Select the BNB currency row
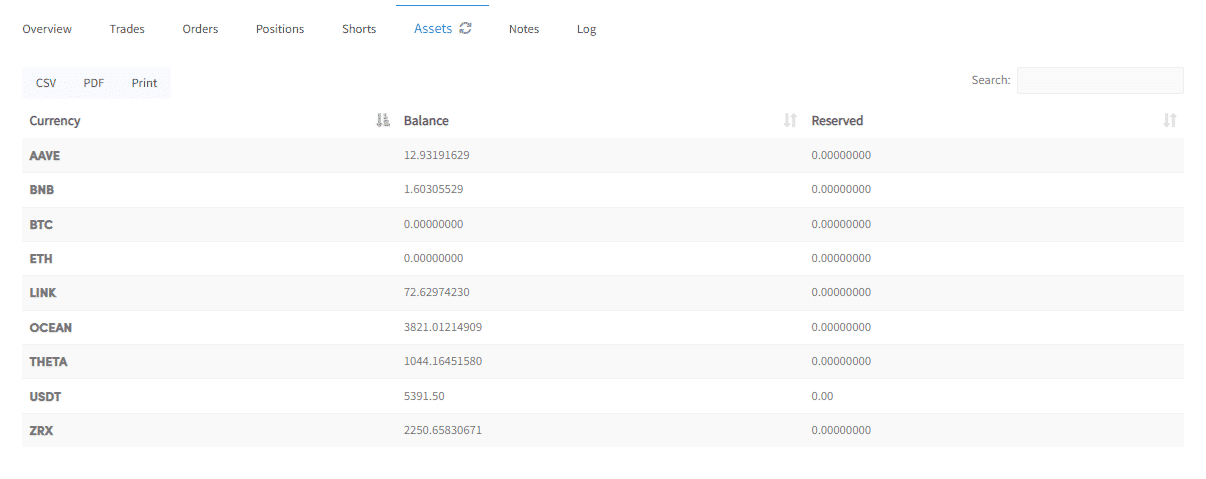Screen dimensions: 1206x479 603,189
